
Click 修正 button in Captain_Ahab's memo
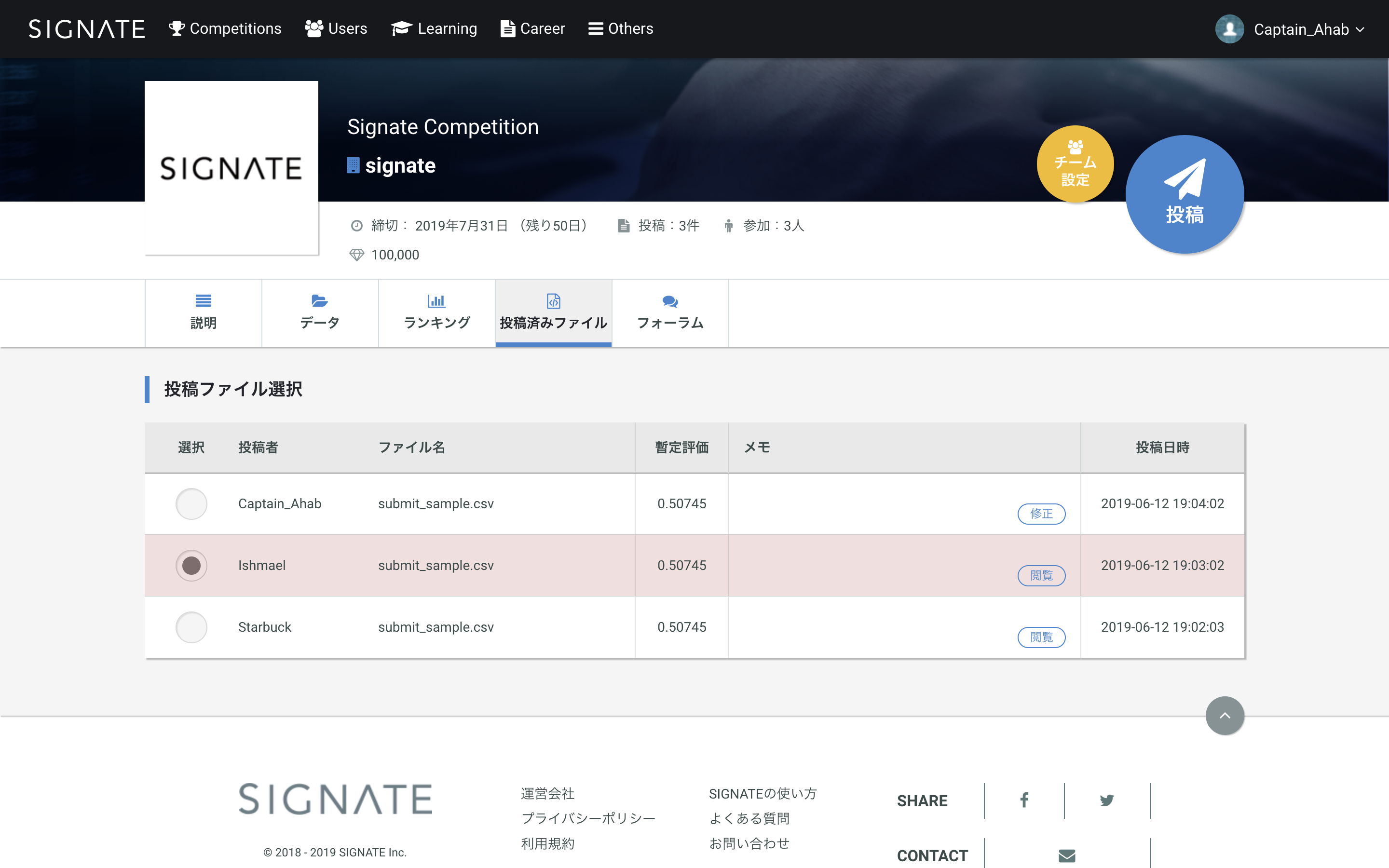[x=1041, y=514]
